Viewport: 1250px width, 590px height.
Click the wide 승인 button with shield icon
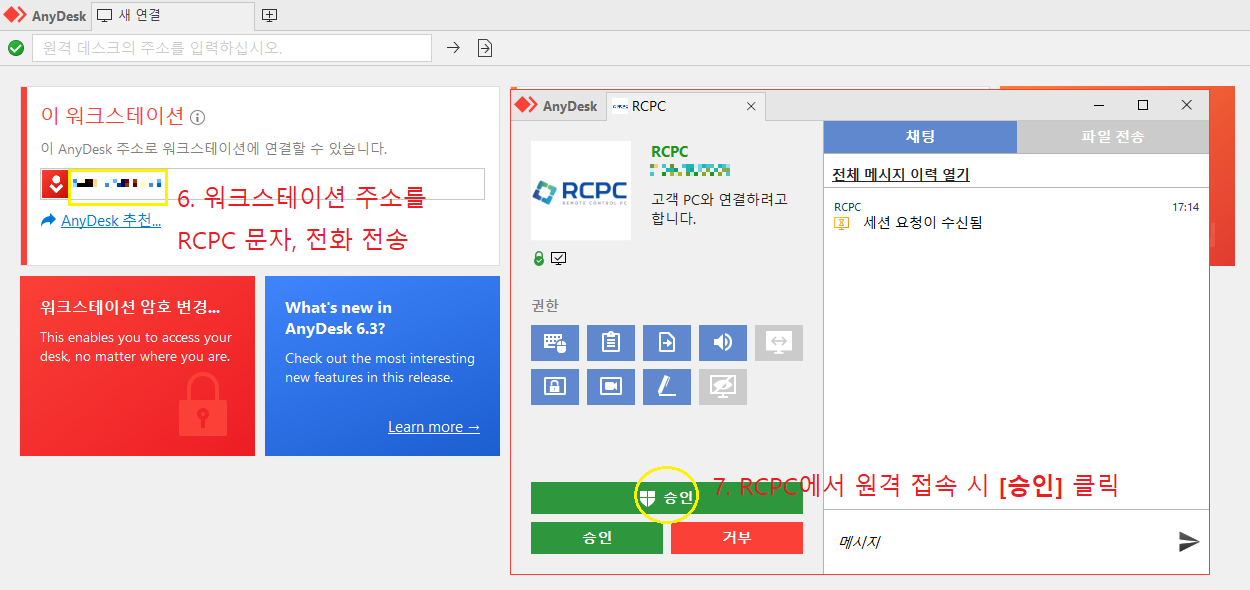667,498
